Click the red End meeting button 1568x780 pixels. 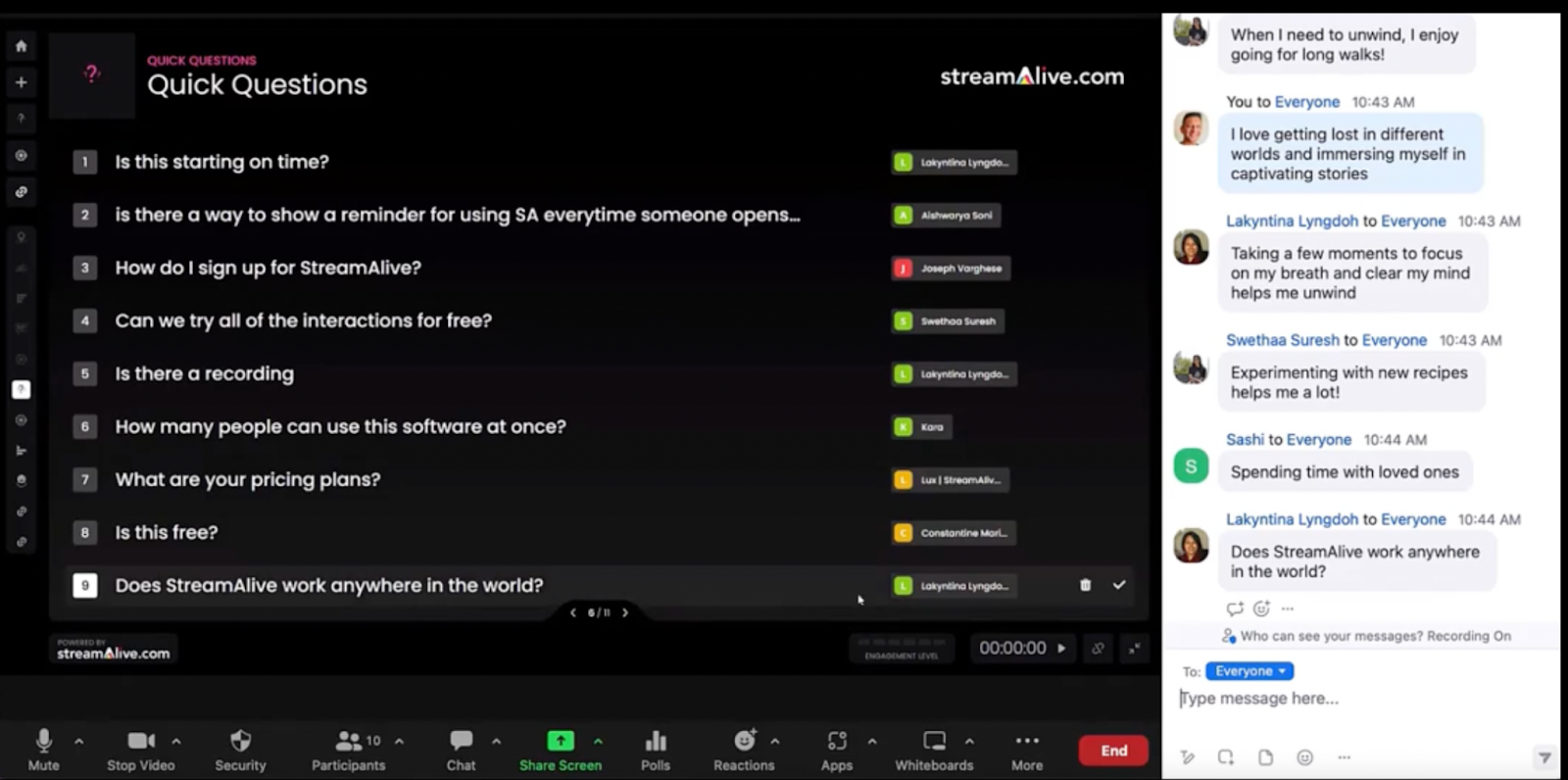[1113, 751]
